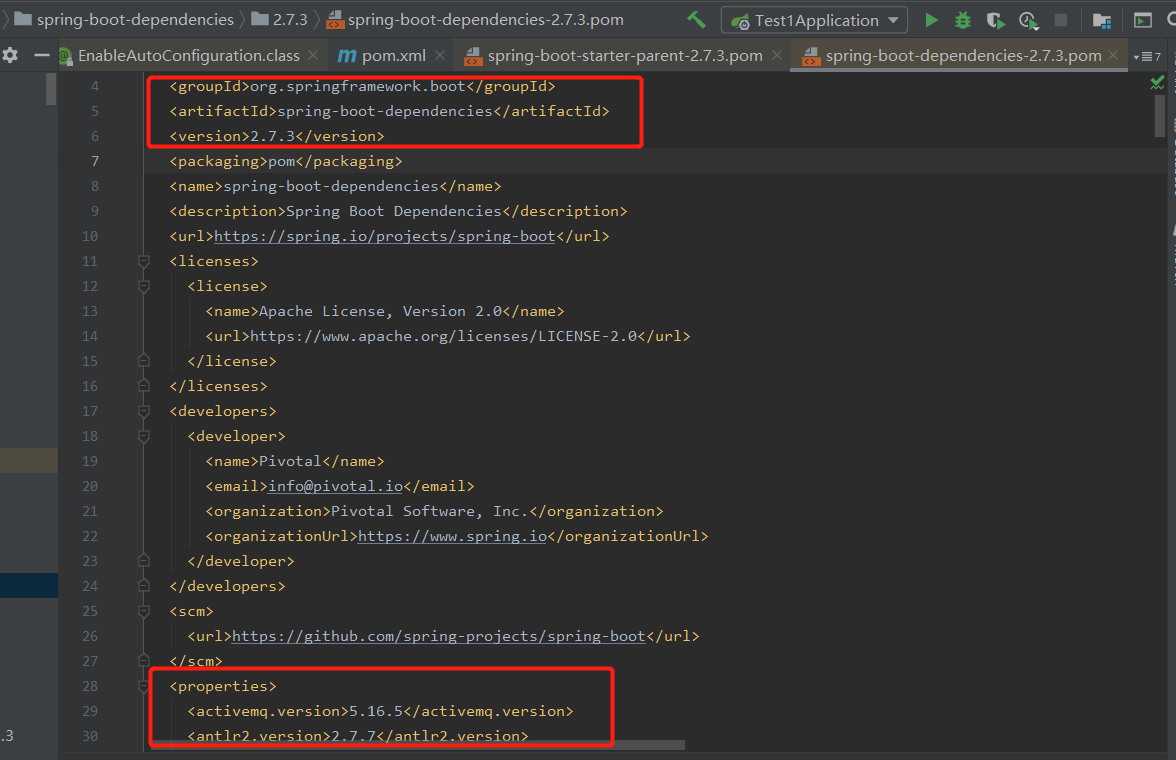1176x760 pixels.
Task: Open the profiler run icon
Action: tap(1028, 20)
